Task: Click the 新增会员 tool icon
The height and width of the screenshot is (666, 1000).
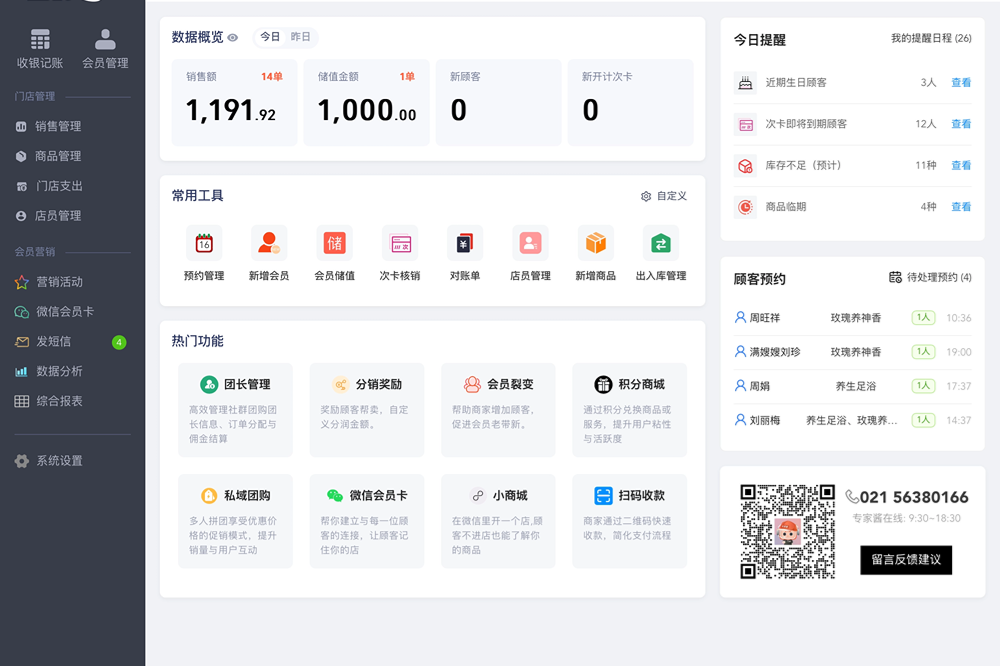Action: click(x=269, y=243)
